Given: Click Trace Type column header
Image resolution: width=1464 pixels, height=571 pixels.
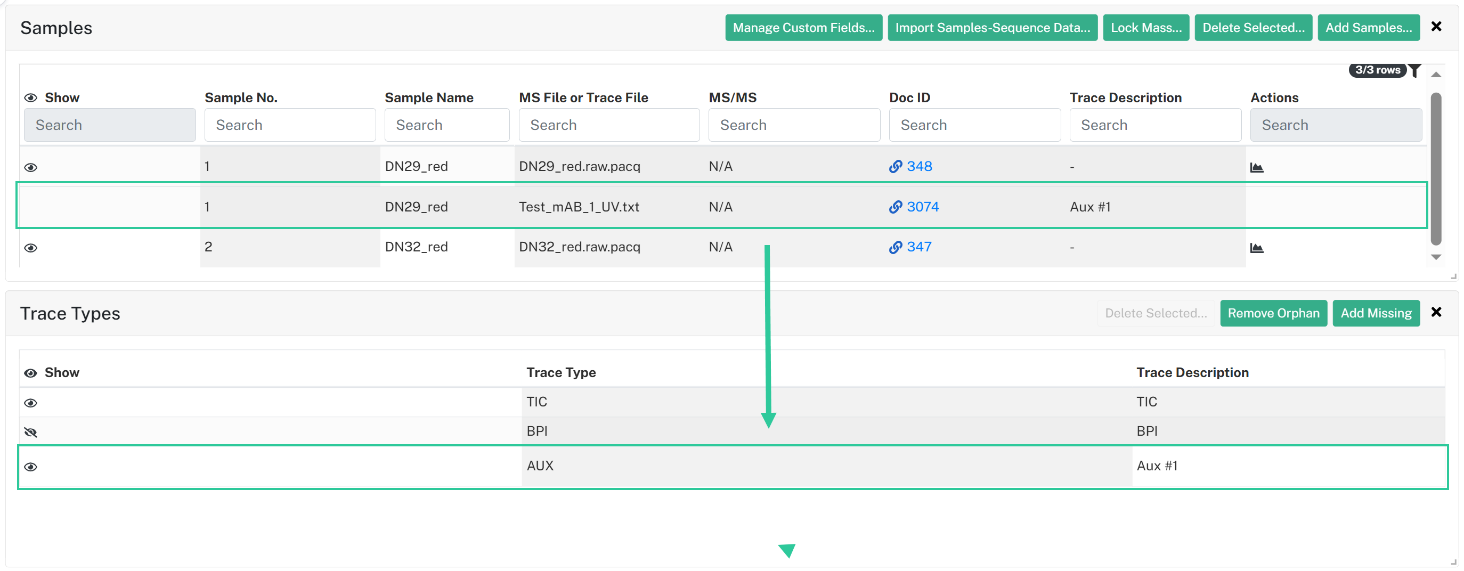Looking at the screenshot, I should (x=561, y=373).
